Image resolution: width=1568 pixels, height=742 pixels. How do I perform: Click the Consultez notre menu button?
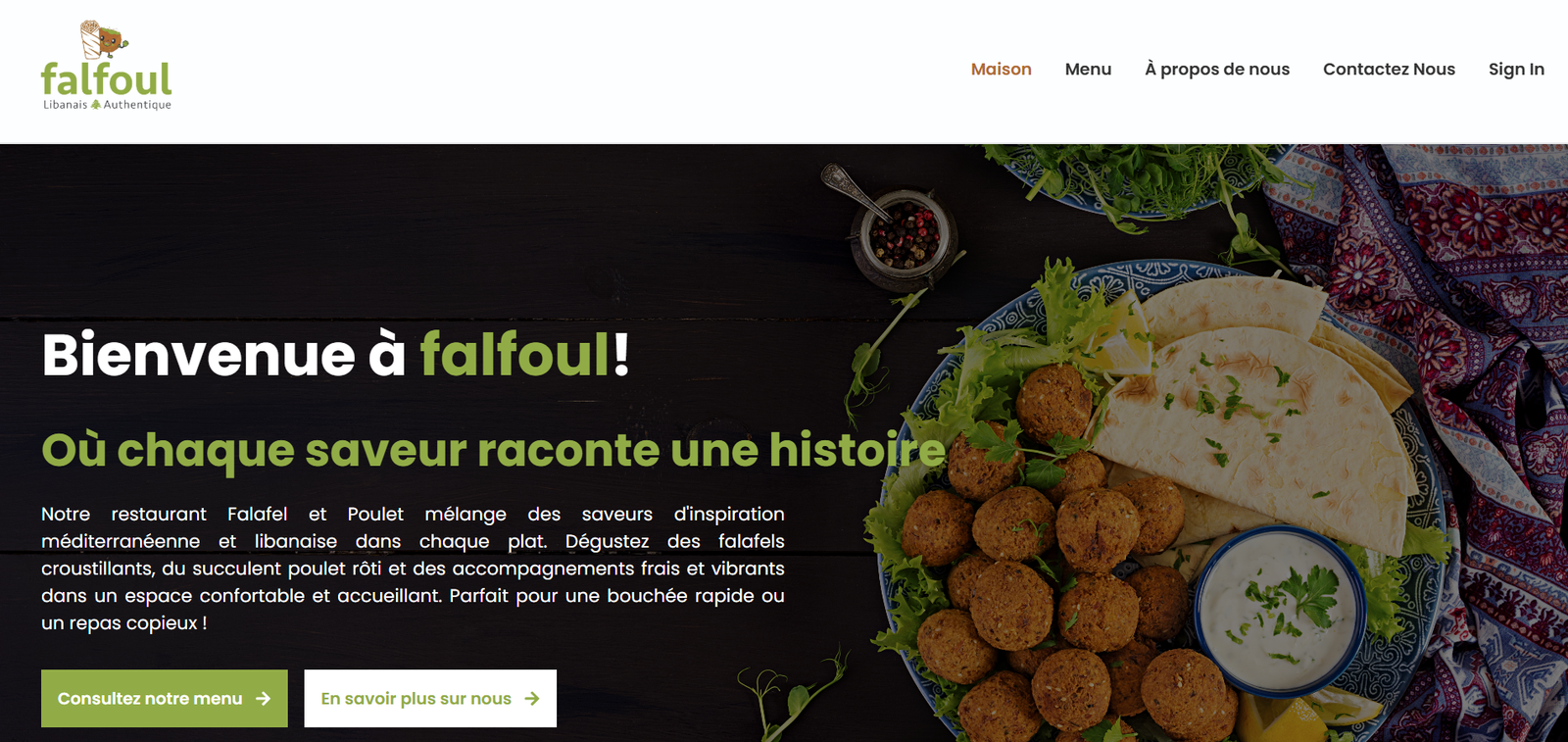point(165,699)
